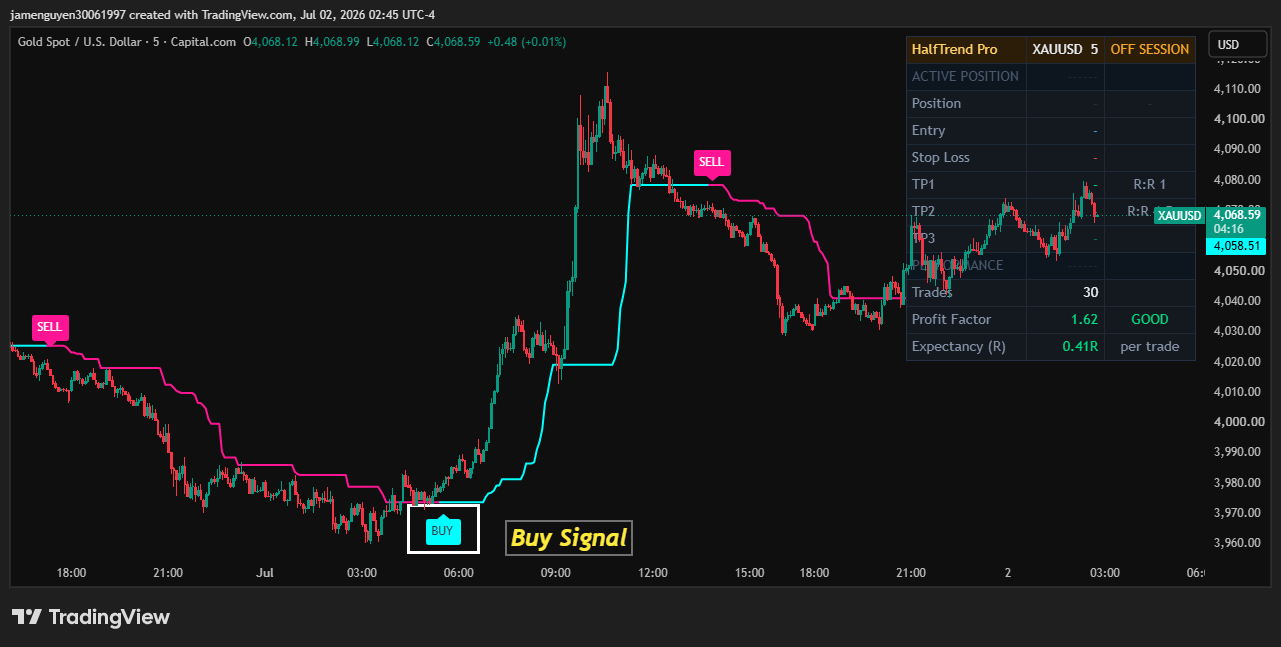Click the Jul date label on time axis

(265, 573)
